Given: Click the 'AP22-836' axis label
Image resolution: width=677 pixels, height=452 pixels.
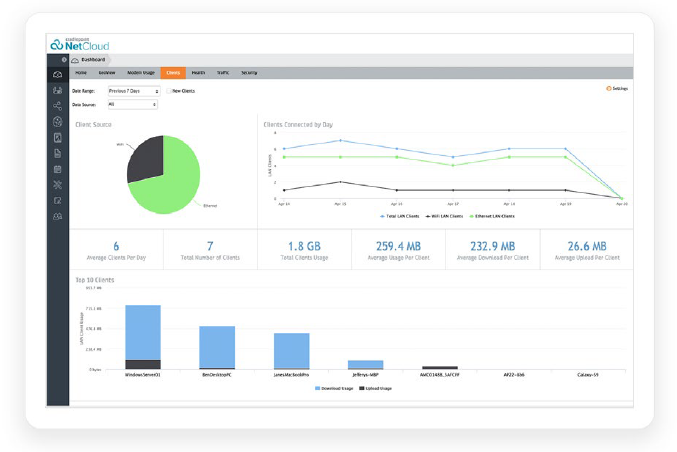Looking at the screenshot, I should 514,375.
